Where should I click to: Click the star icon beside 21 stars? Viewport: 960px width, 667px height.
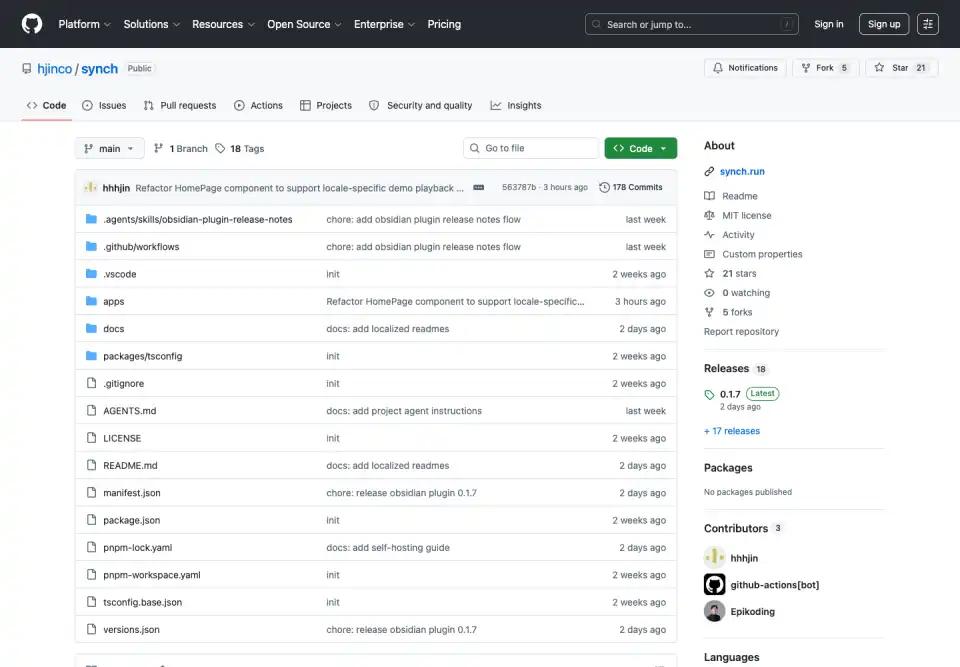[x=709, y=273]
